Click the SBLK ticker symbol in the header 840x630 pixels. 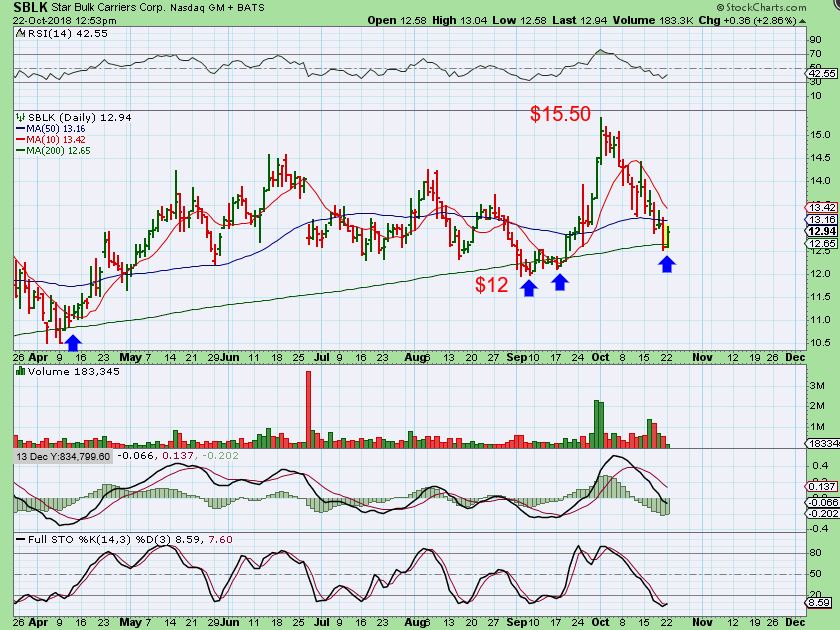click(x=30, y=8)
